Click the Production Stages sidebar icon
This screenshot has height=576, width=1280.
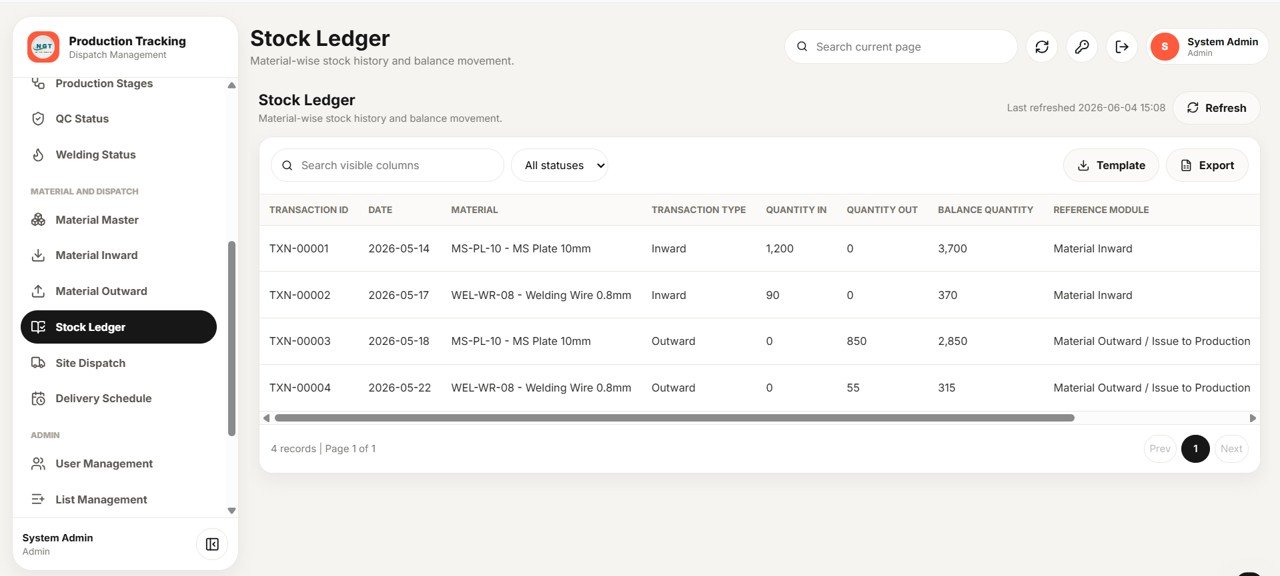click(x=38, y=84)
